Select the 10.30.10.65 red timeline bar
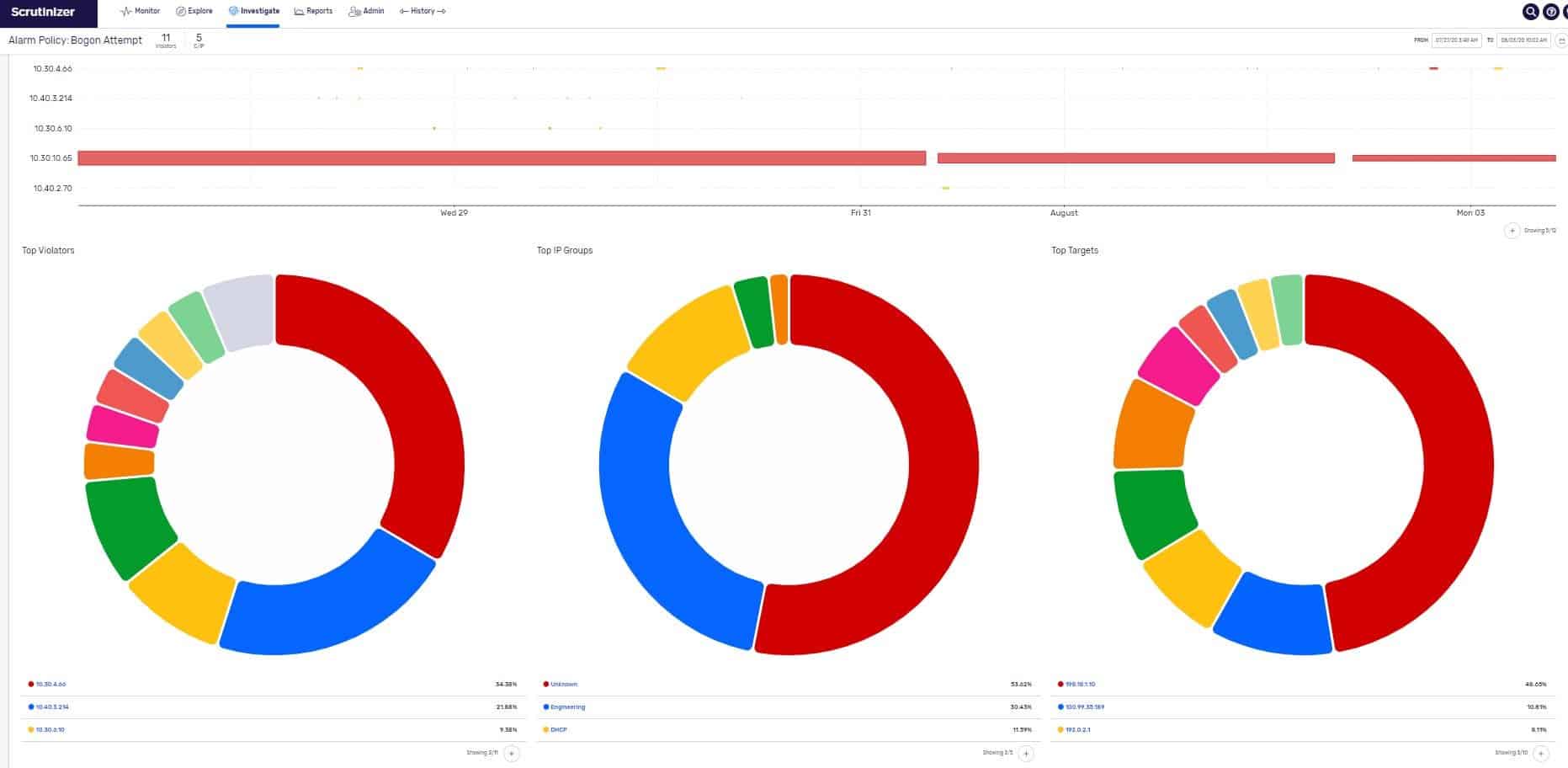This screenshot has height=768, width=1568. pos(502,158)
